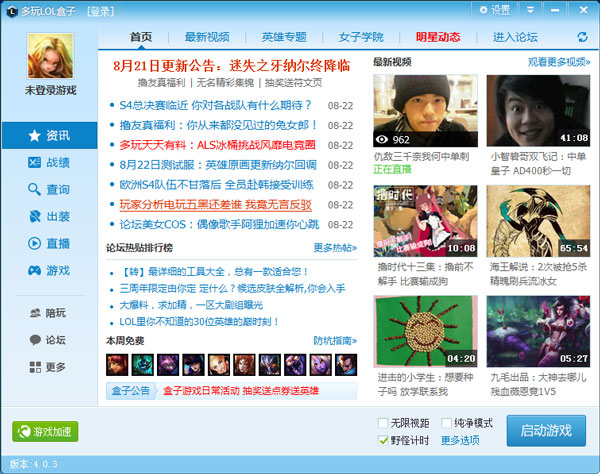Select tenth free champion icon this week
Viewport: 600px width, 474px height.
coord(346,365)
